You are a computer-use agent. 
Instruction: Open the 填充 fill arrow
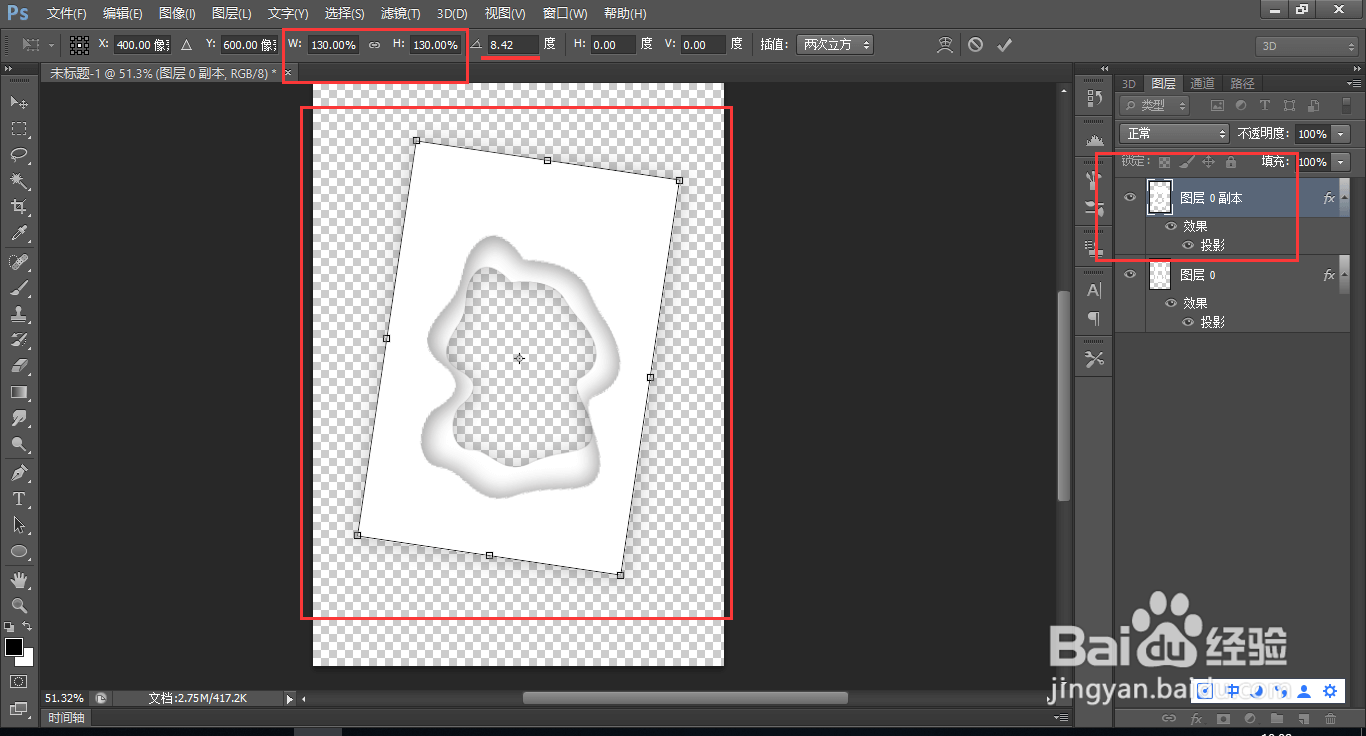tap(1341, 162)
